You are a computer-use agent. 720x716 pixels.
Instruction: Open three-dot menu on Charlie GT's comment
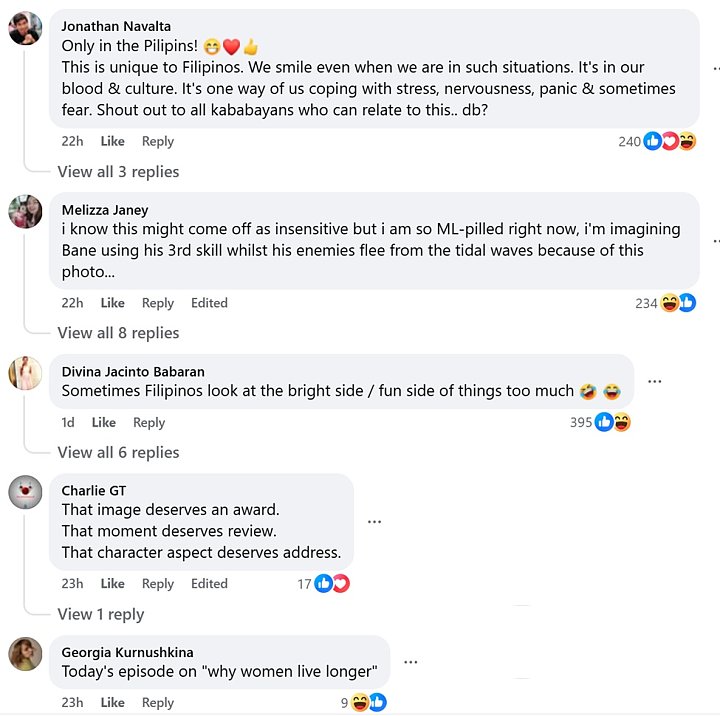point(374,521)
